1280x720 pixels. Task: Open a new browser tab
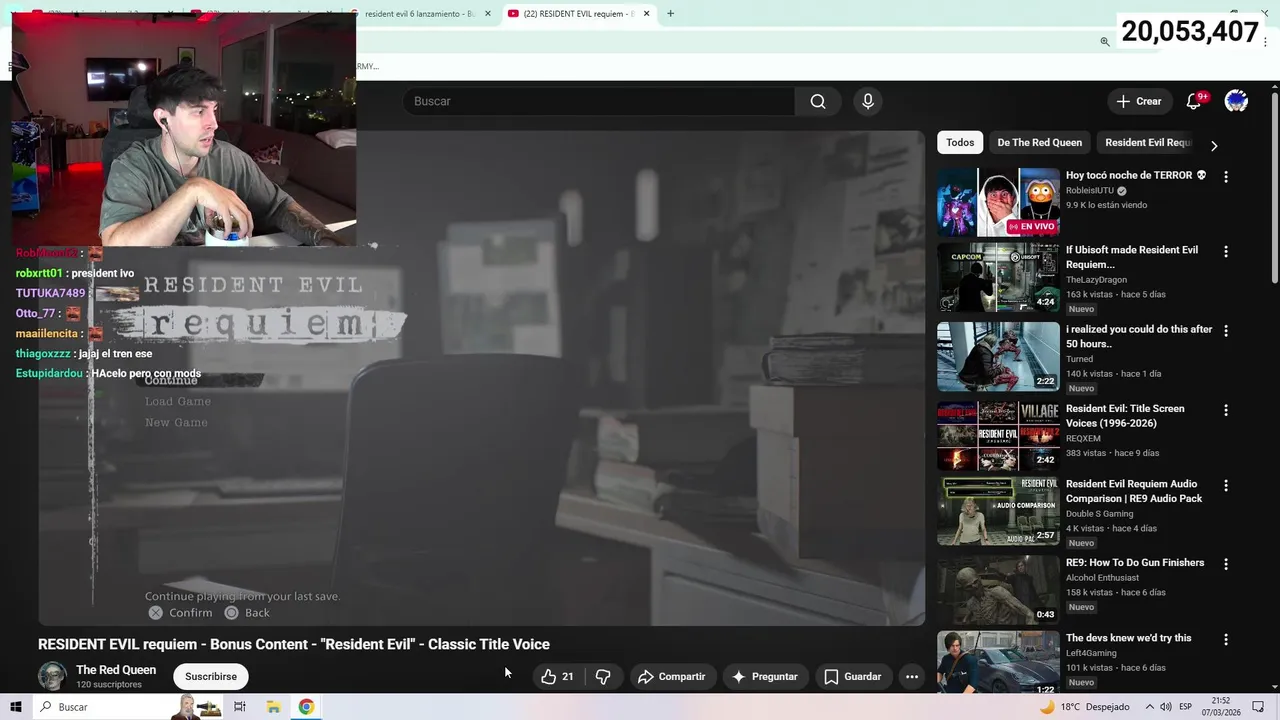[x=670, y=14]
